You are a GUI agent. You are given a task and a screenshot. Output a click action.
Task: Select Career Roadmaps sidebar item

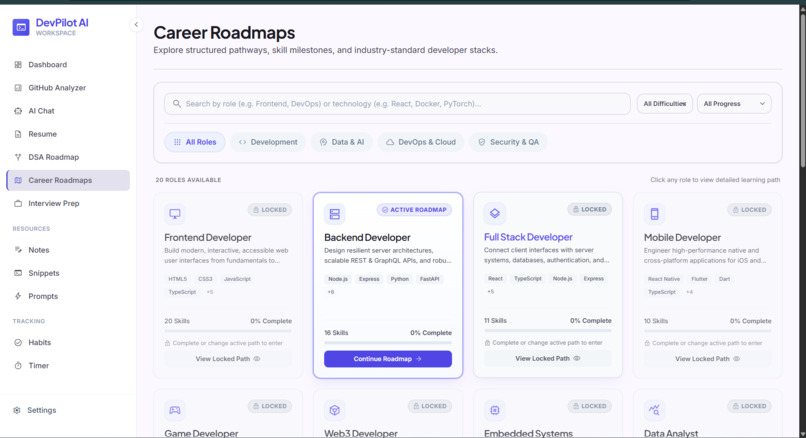(68, 180)
